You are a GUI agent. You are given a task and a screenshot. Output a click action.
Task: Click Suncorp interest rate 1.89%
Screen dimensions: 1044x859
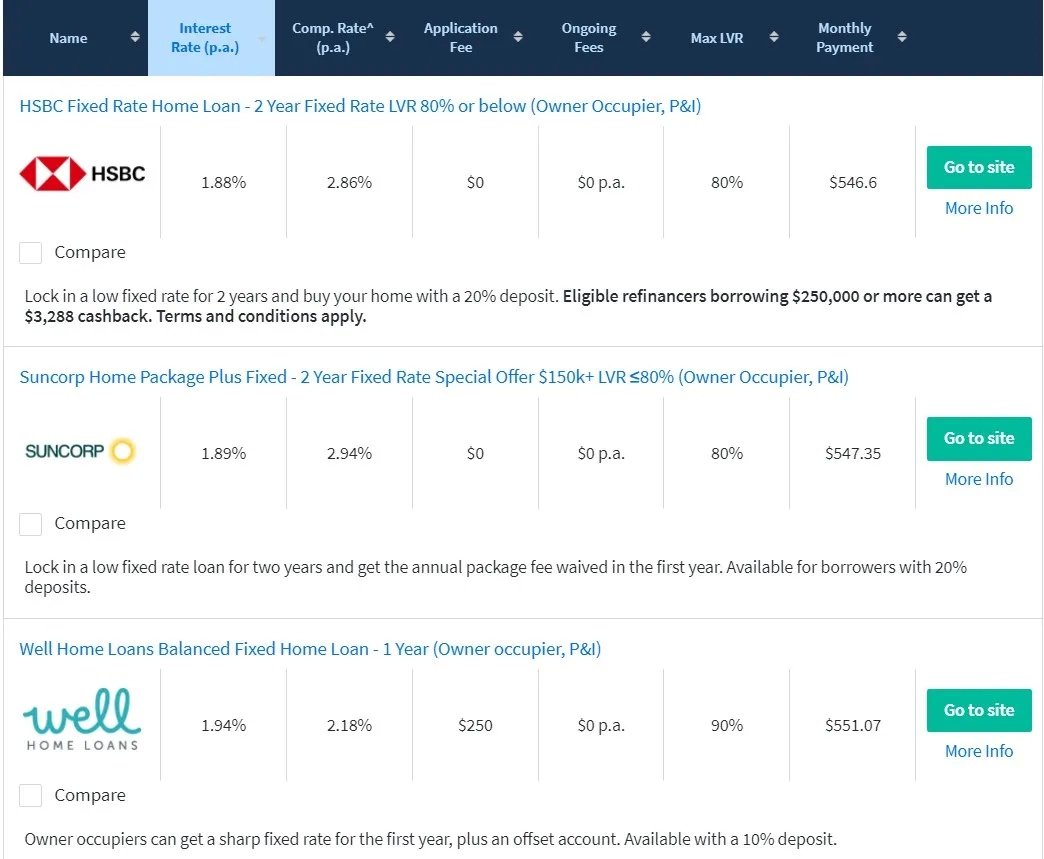click(224, 453)
